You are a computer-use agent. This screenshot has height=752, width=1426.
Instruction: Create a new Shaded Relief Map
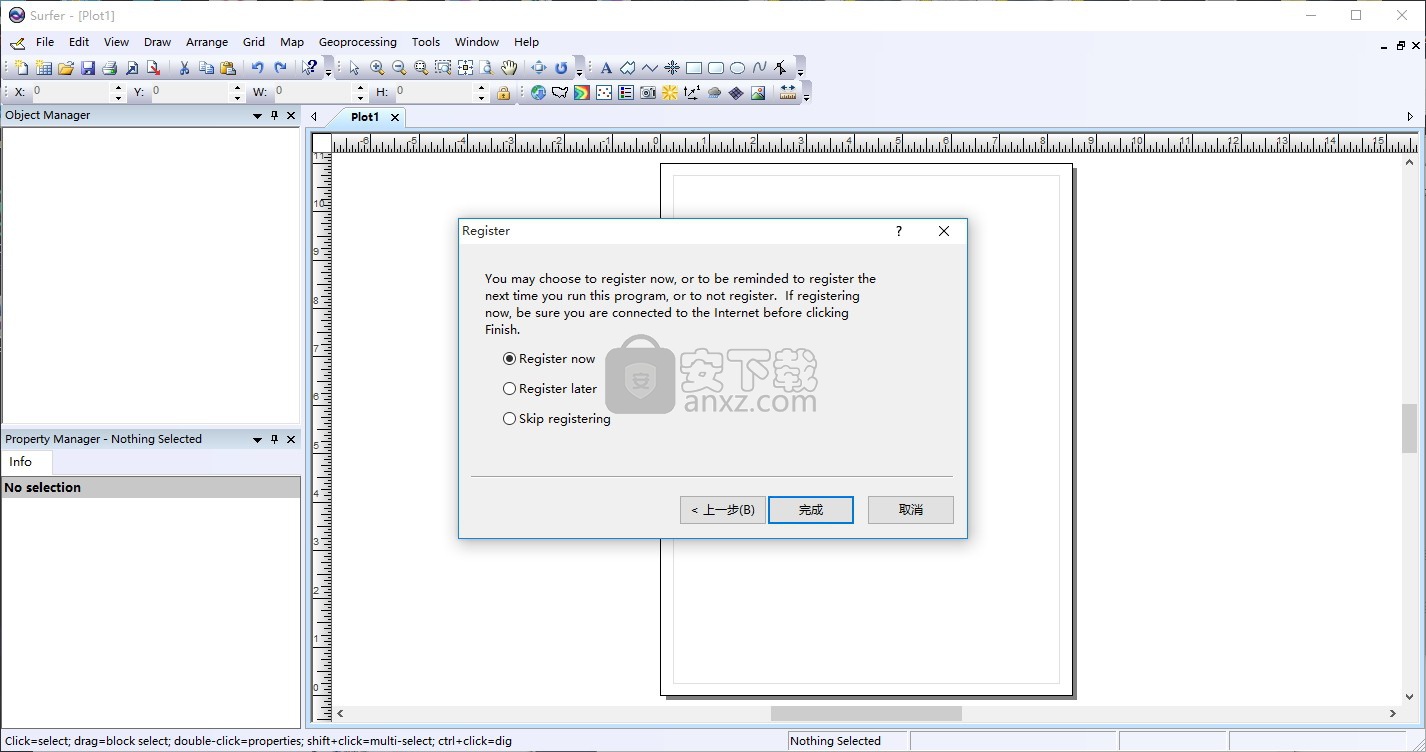tap(670, 93)
